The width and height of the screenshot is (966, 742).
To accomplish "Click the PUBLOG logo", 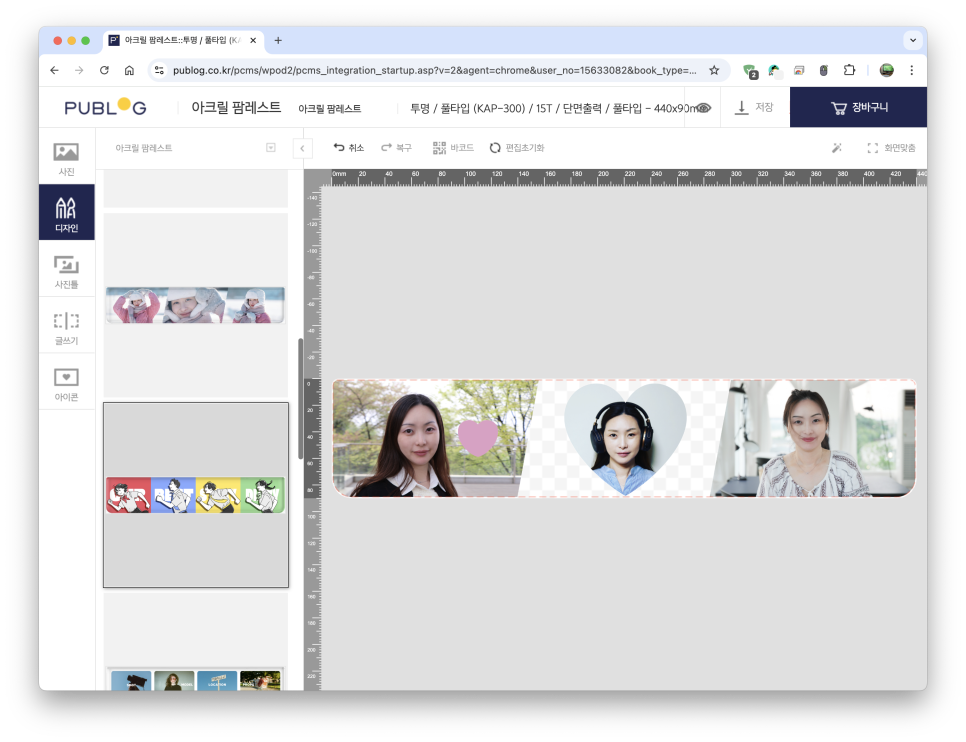I will pyautogui.click(x=105, y=107).
